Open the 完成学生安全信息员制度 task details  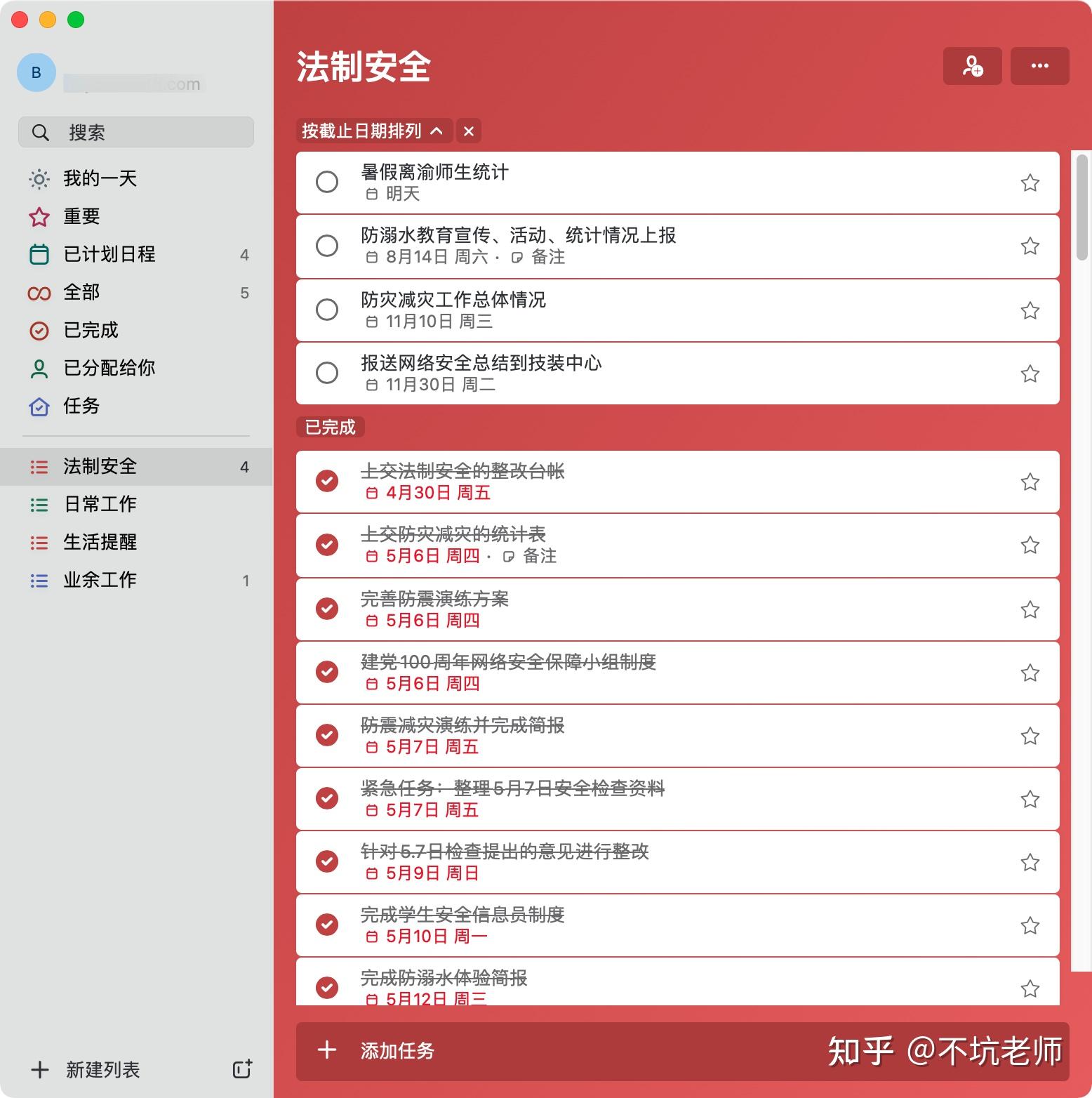677,925
